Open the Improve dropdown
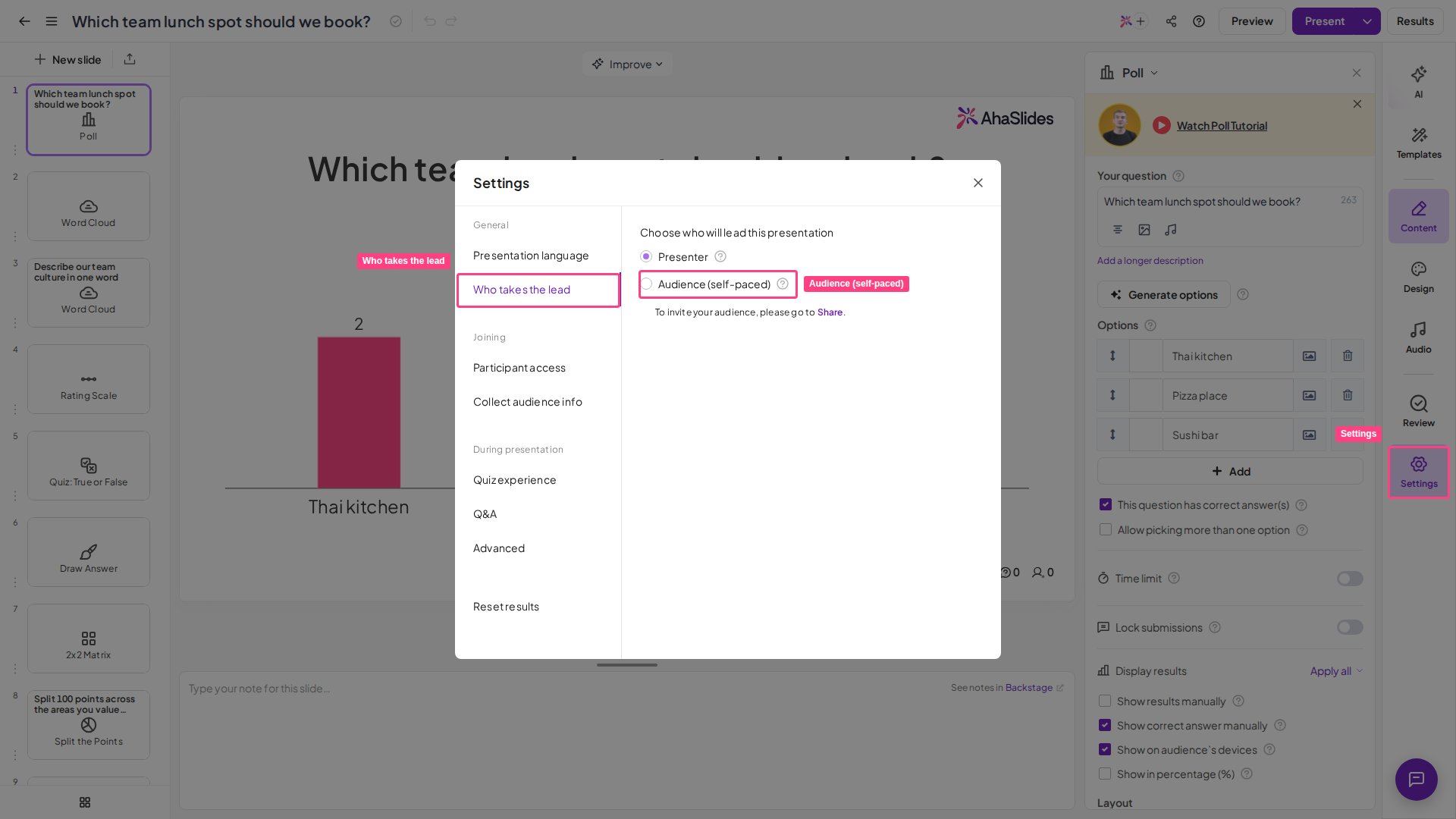This screenshot has height=819, width=1456. coord(627,64)
